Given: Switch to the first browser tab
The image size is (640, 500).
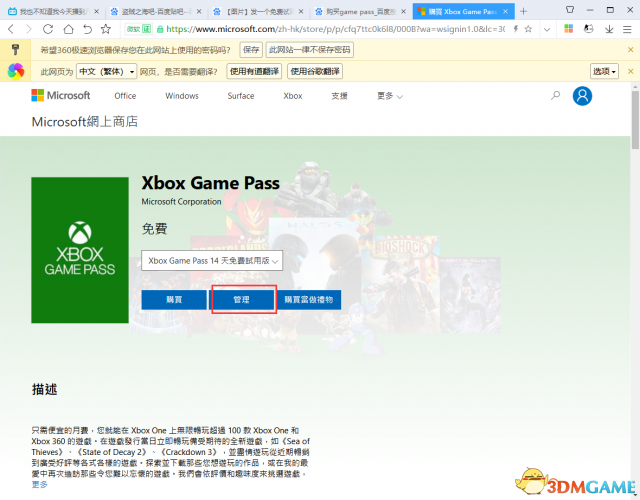Looking at the screenshot, I should pyautogui.click(x=51, y=11).
